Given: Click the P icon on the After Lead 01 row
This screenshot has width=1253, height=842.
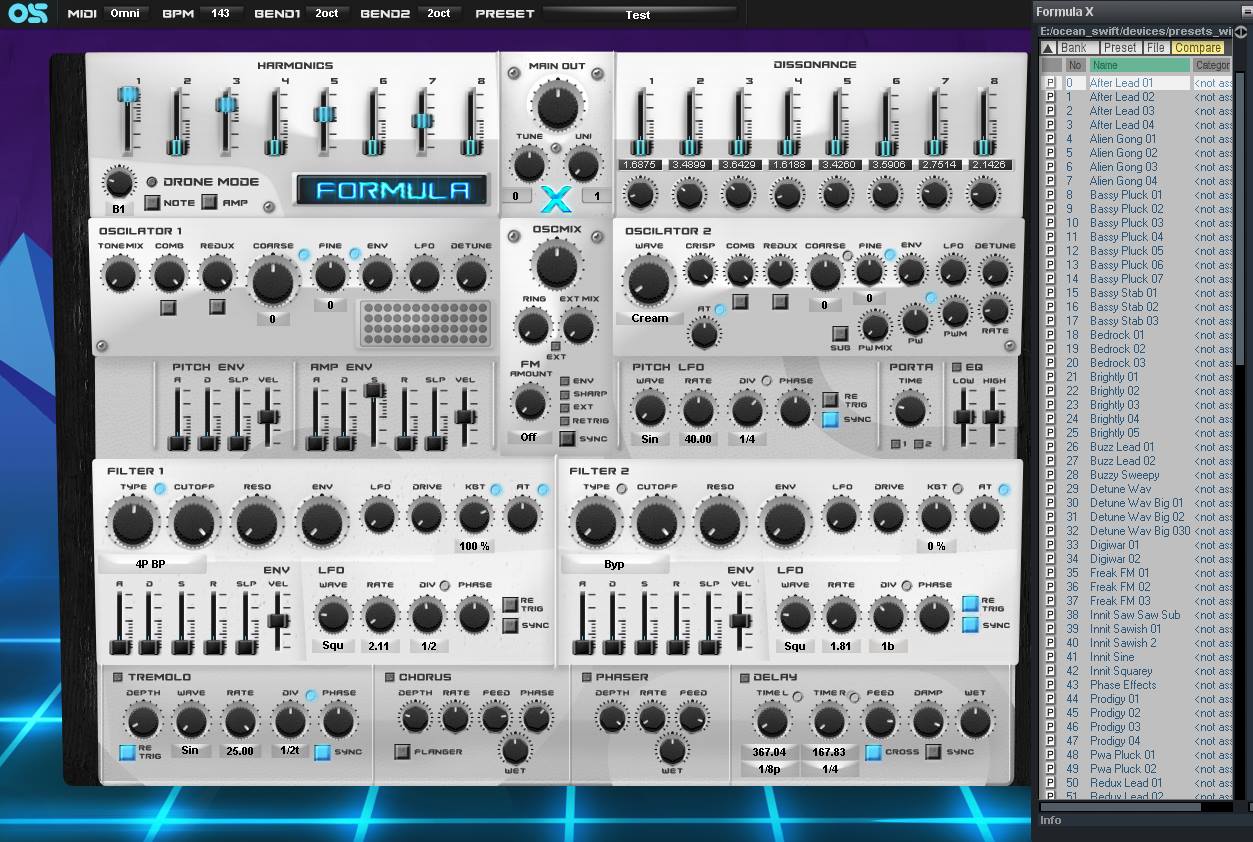Looking at the screenshot, I should tap(1050, 83).
